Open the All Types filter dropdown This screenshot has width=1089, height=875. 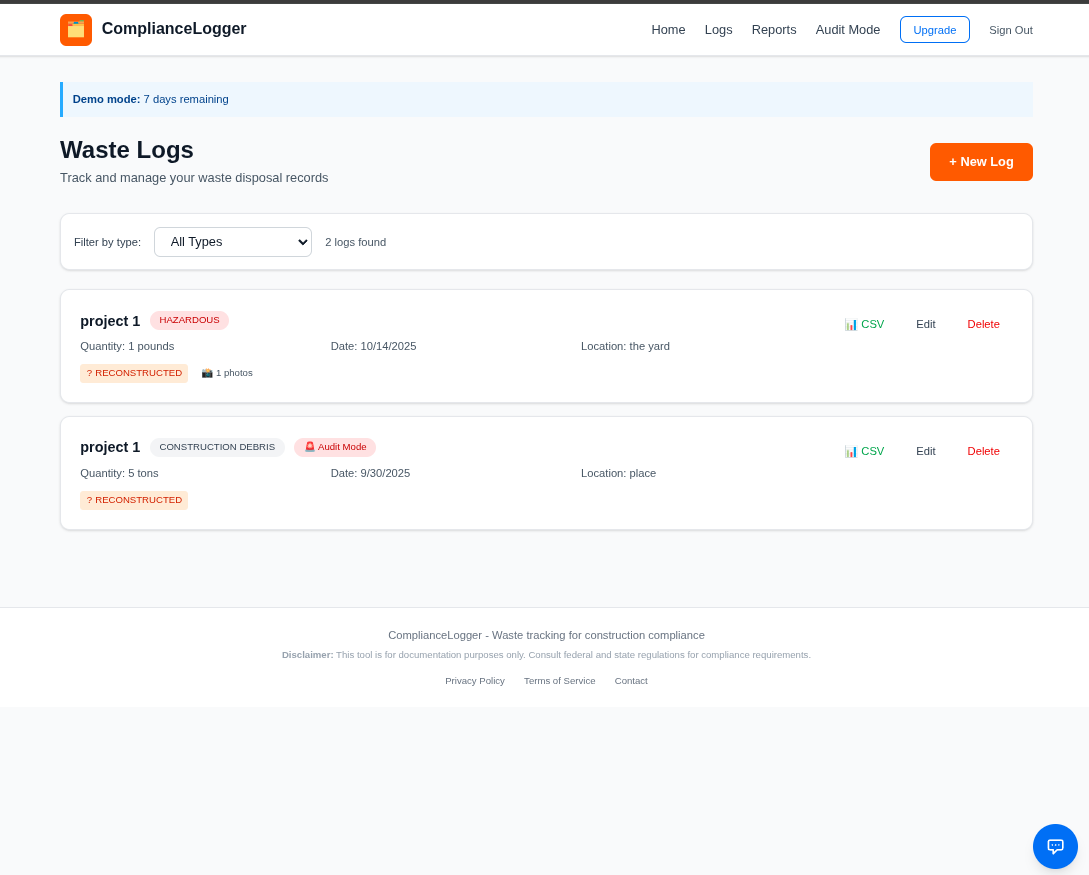coord(233,242)
